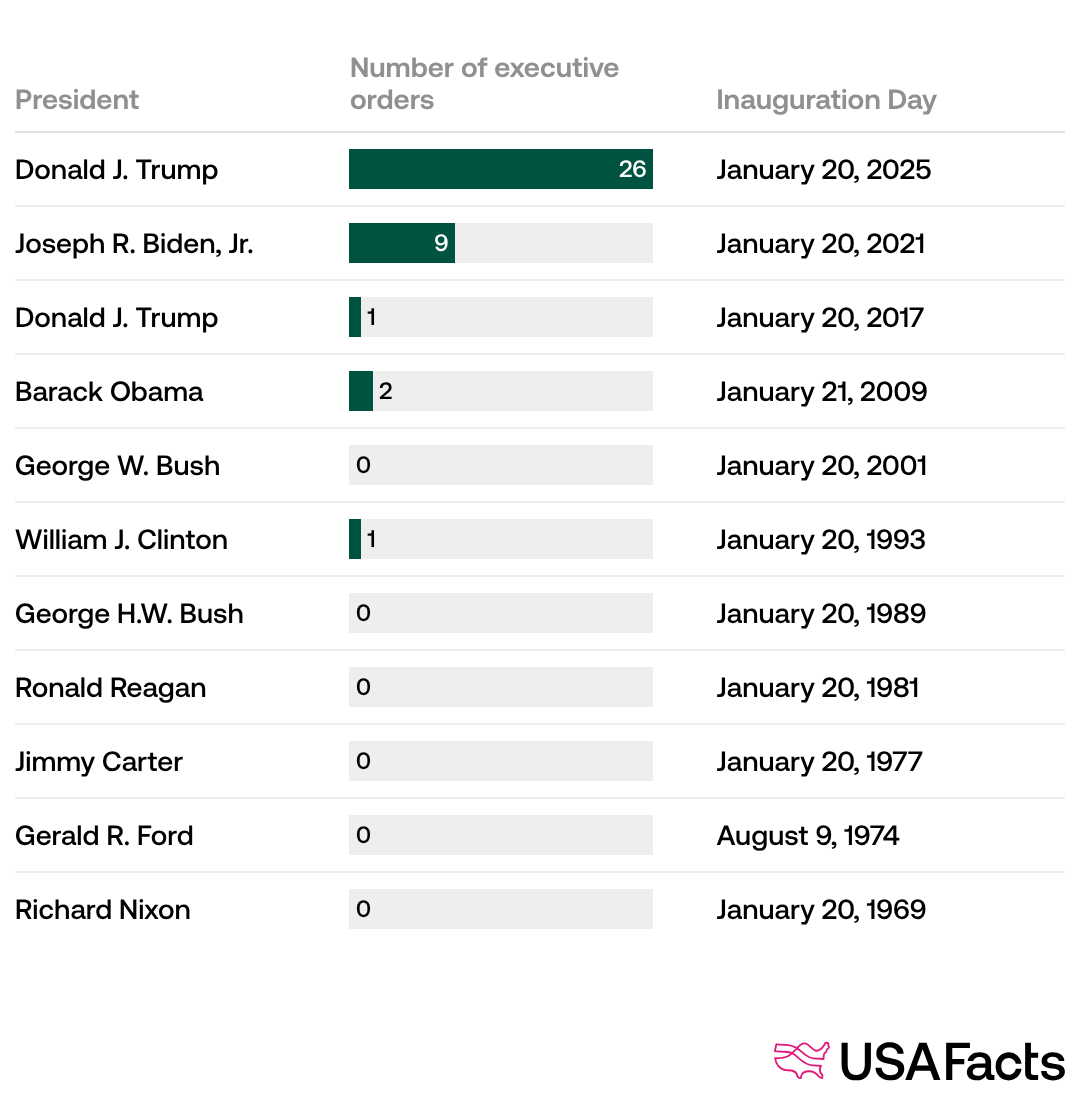Click the Jimmy Carter row name
Viewport: 1080px width, 1096px height.
[x=99, y=762]
